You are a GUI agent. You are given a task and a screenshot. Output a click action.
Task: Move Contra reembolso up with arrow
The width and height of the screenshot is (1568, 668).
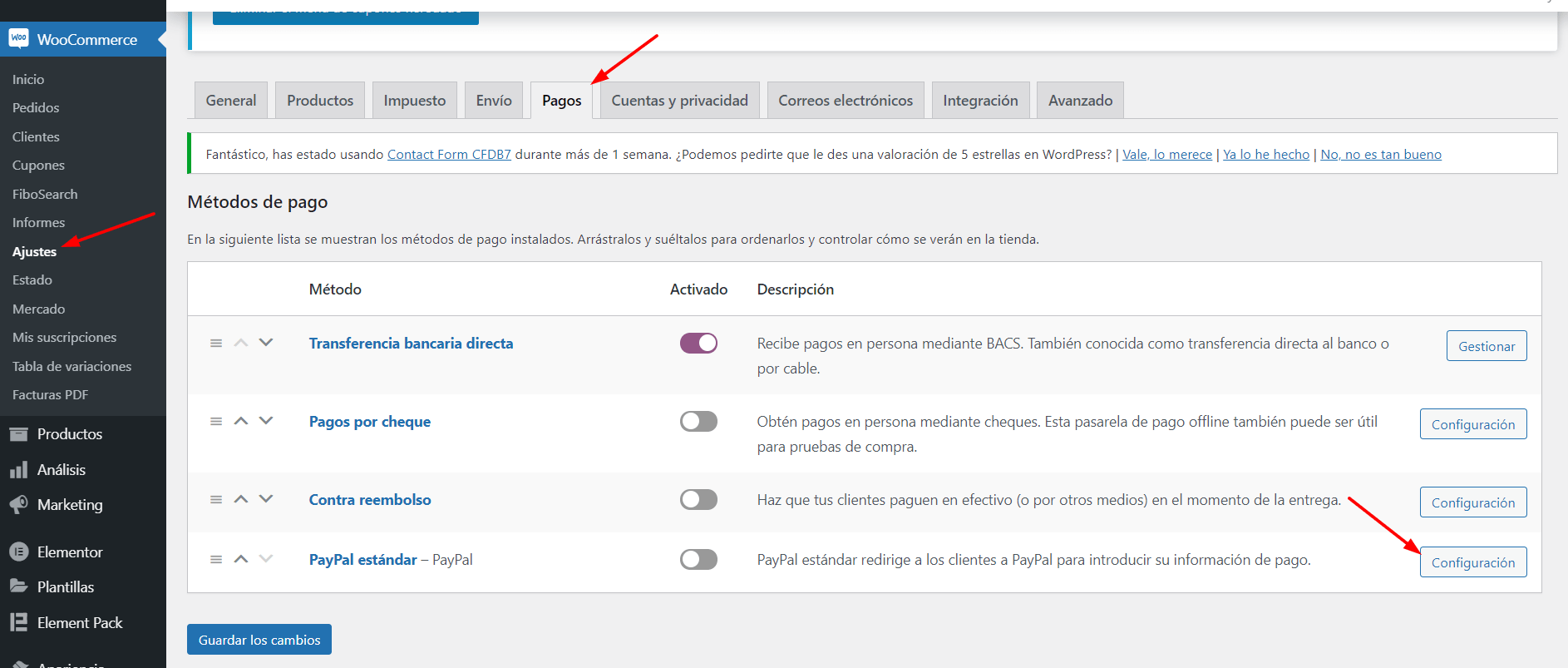241,499
